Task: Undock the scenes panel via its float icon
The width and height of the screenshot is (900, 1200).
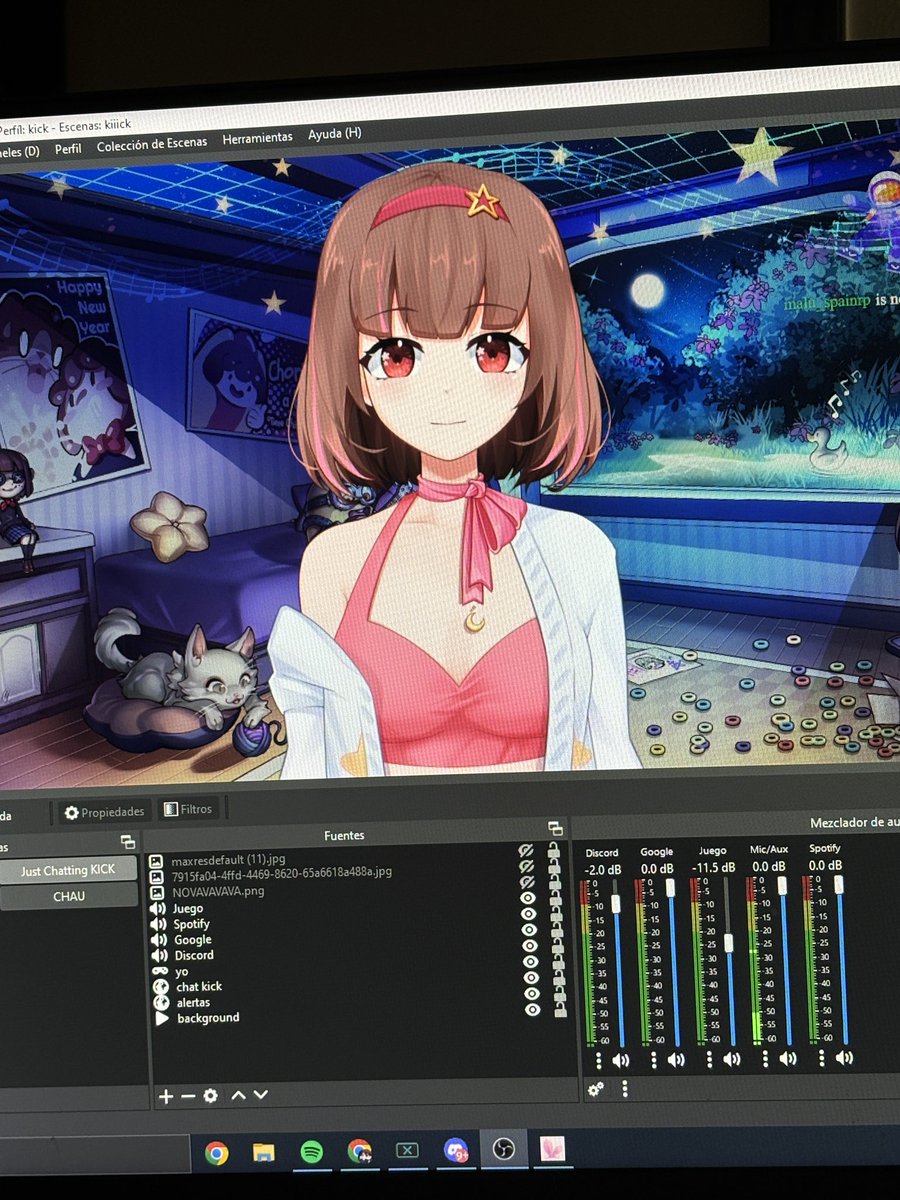Action: [x=127, y=842]
